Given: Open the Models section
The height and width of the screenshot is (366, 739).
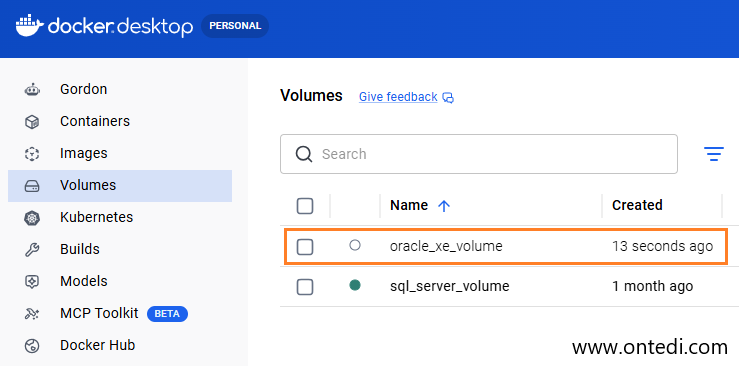Looking at the screenshot, I should click(83, 281).
